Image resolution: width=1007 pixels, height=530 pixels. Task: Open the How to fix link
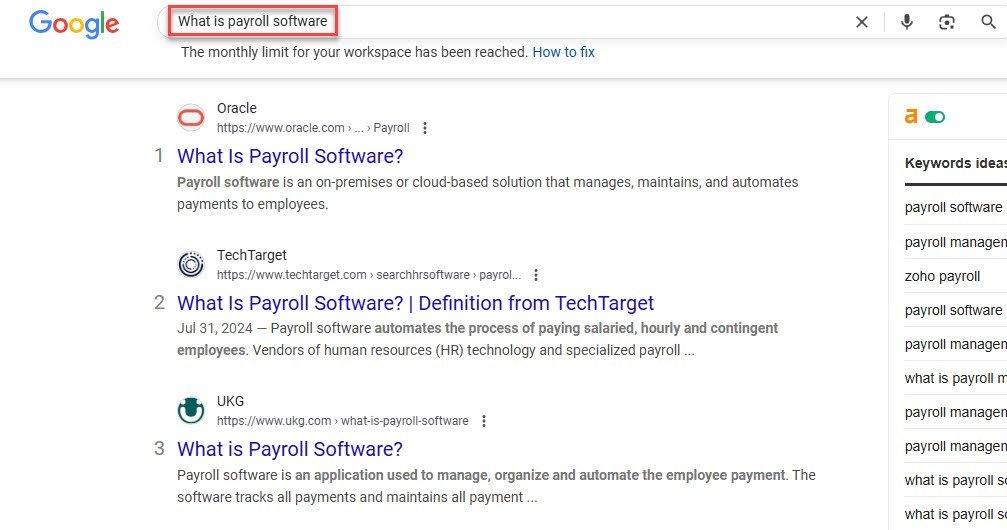pos(563,52)
